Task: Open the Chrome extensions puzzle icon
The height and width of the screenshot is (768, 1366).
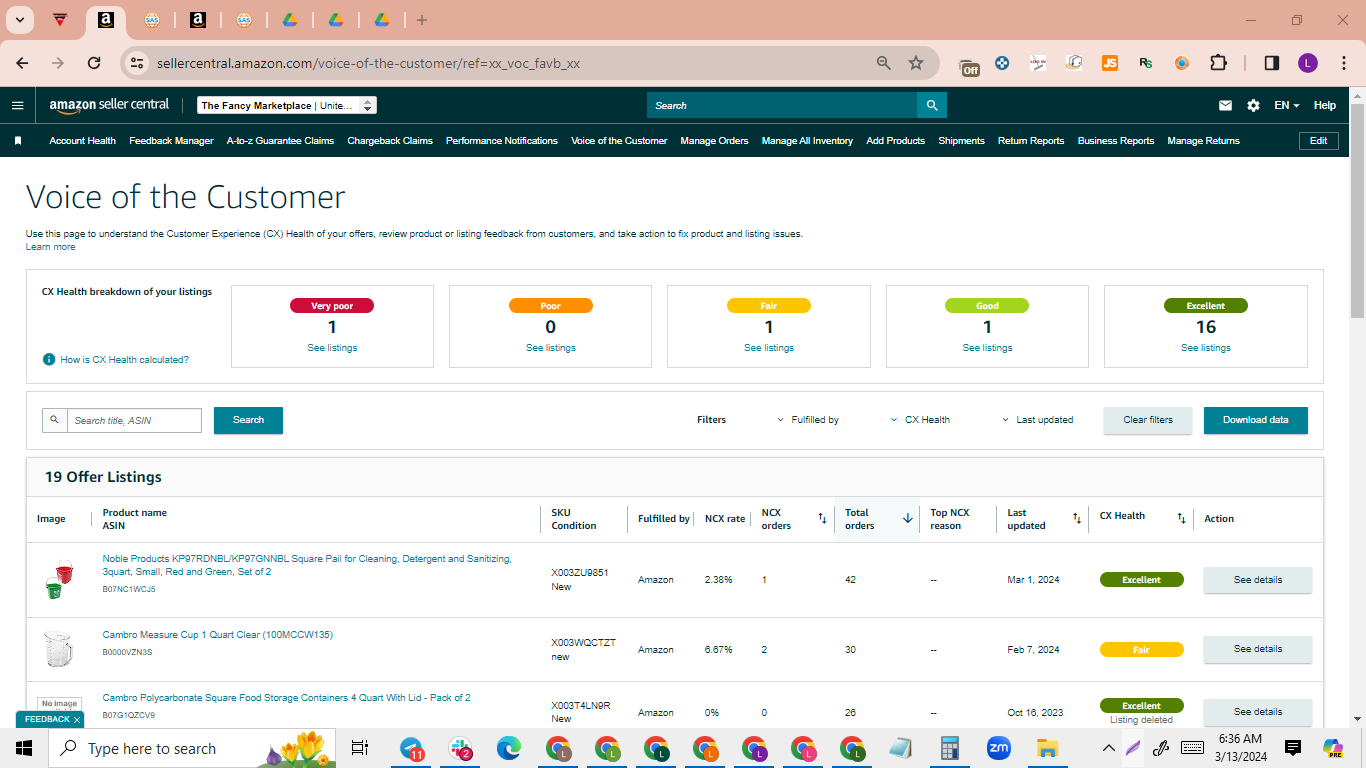Action: (1218, 63)
